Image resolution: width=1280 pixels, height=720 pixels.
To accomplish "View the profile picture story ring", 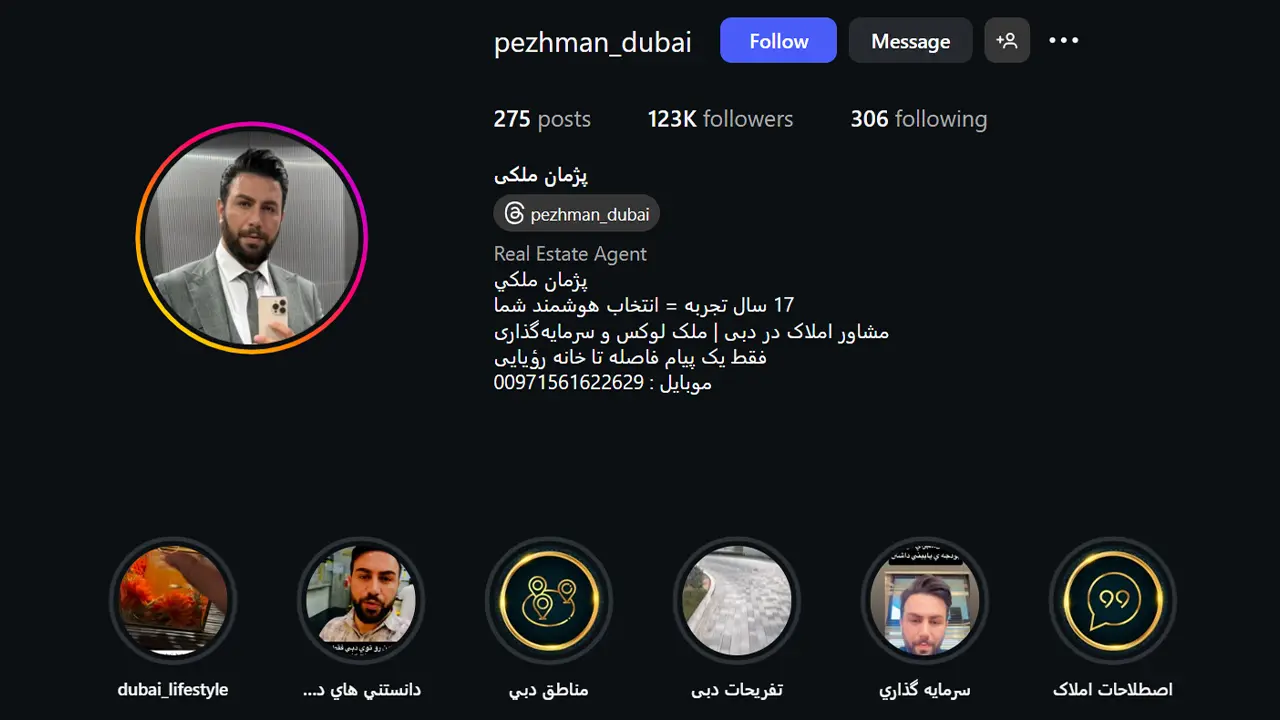I will (252, 237).
